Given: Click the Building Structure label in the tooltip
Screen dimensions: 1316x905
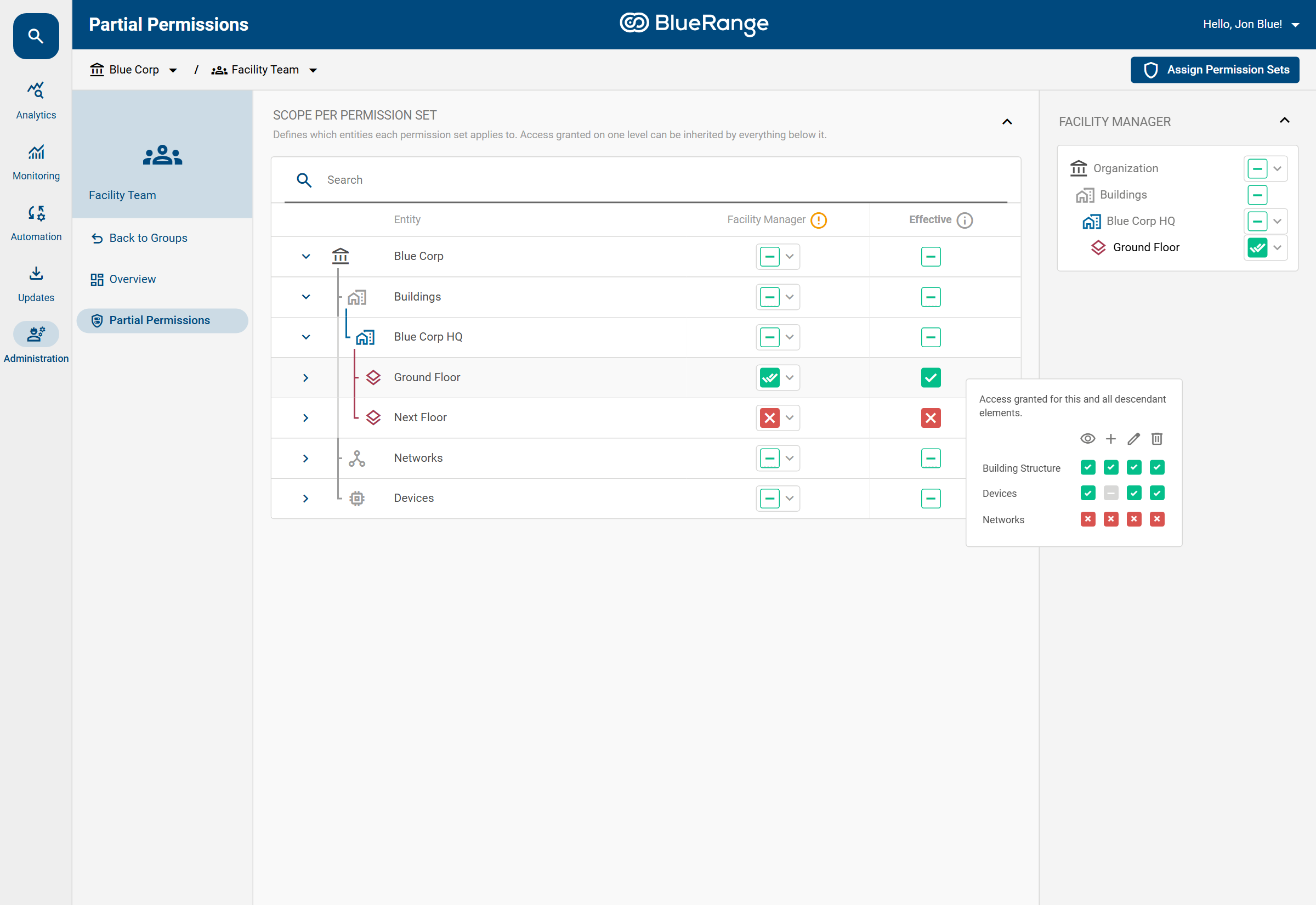Looking at the screenshot, I should pyautogui.click(x=1022, y=468).
